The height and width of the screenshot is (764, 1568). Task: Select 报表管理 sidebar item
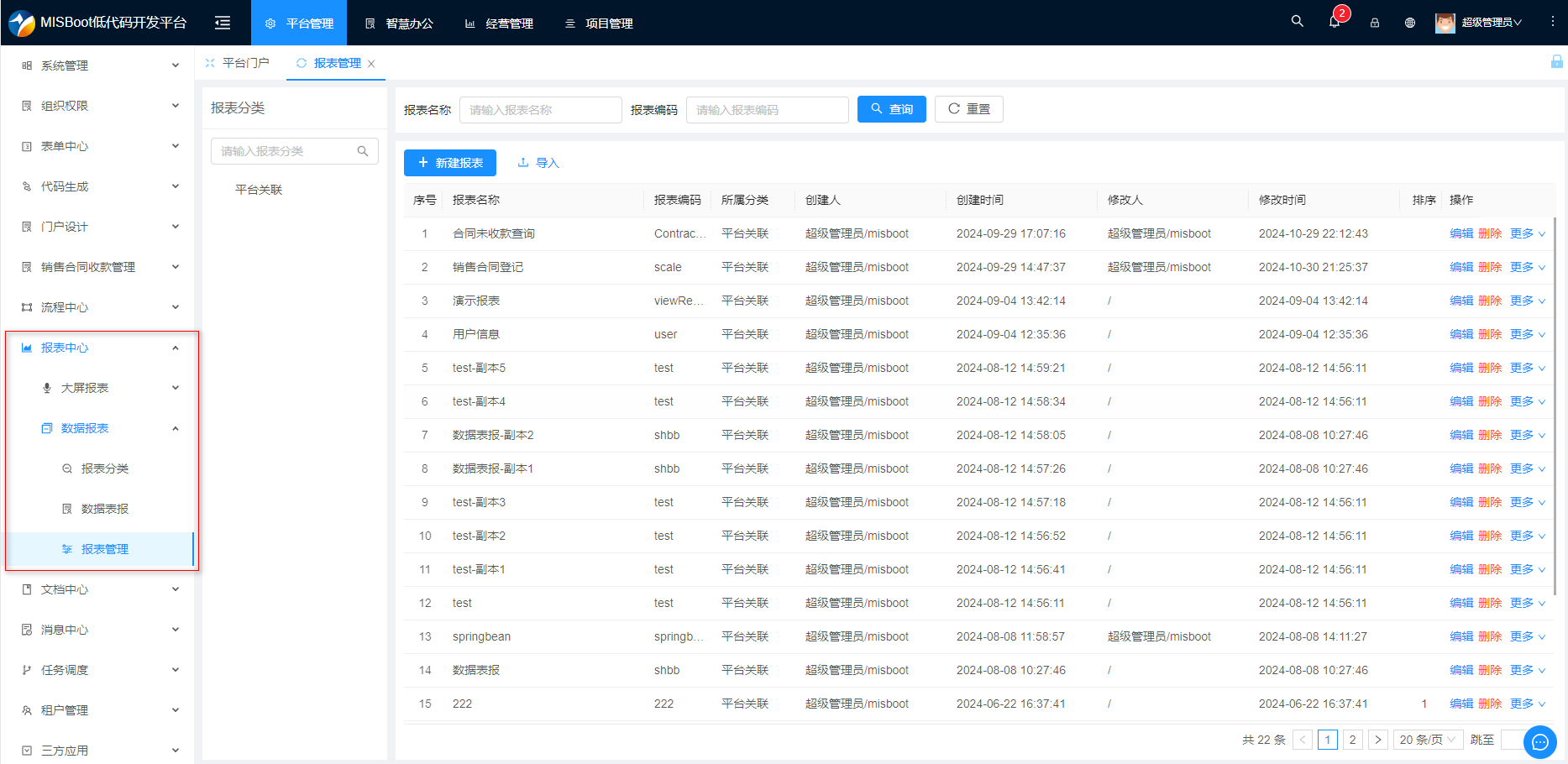pos(101,549)
